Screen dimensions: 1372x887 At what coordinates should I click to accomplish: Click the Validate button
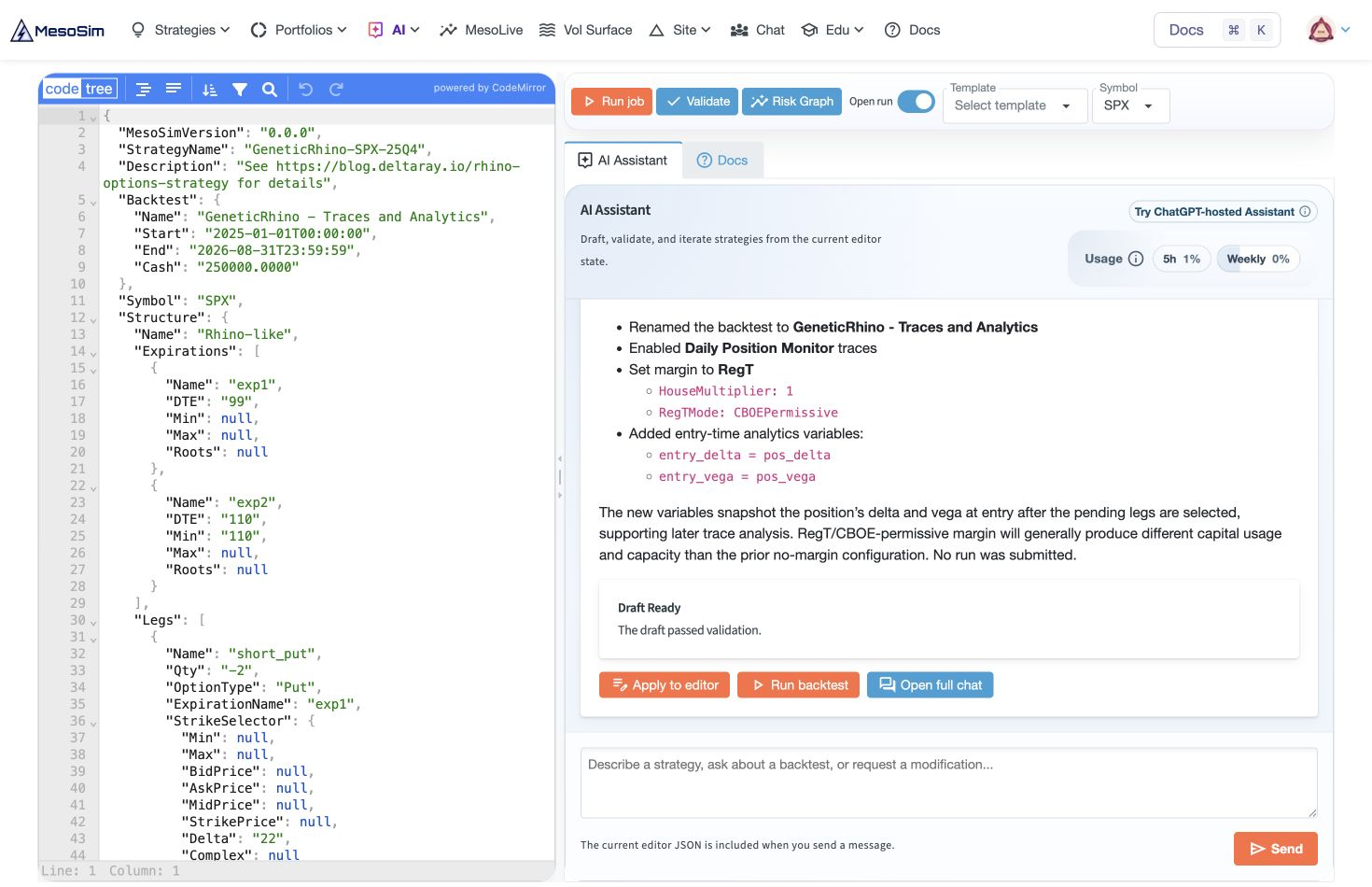pyautogui.click(x=697, y=101)
